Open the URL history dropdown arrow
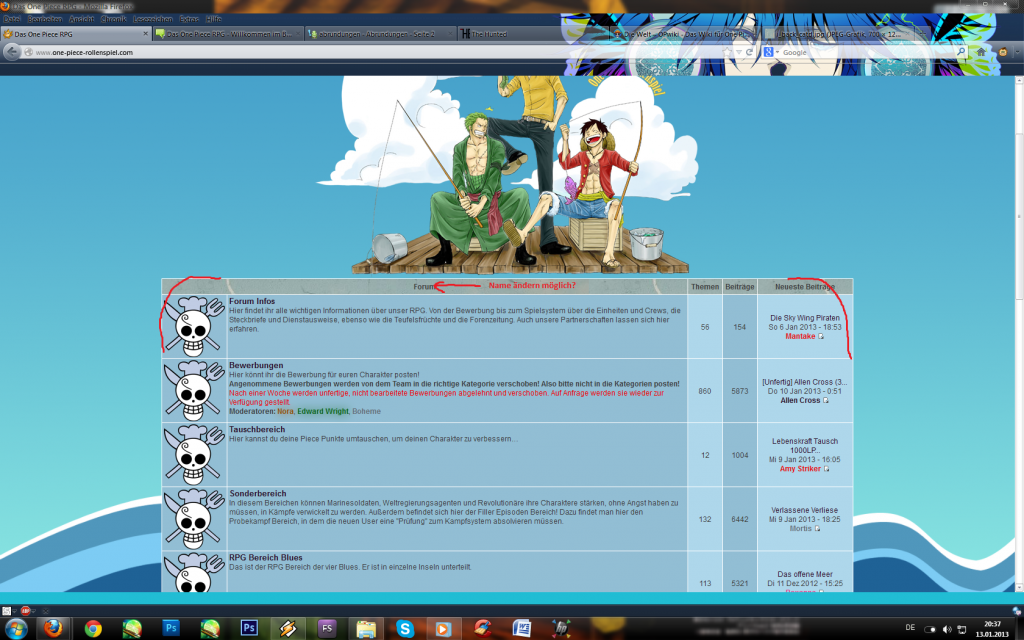 point(739,52)
